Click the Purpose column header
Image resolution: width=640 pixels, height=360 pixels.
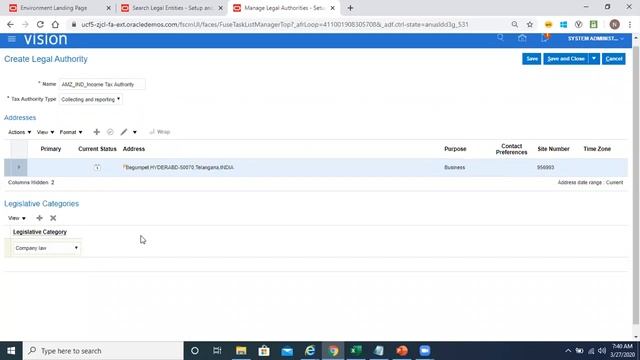(x=455, y=149)
